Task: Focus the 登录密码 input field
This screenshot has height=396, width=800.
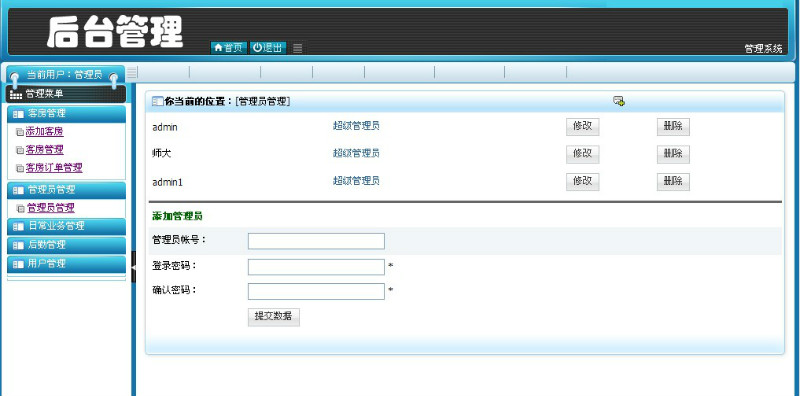Action: [x=316, y=267]
